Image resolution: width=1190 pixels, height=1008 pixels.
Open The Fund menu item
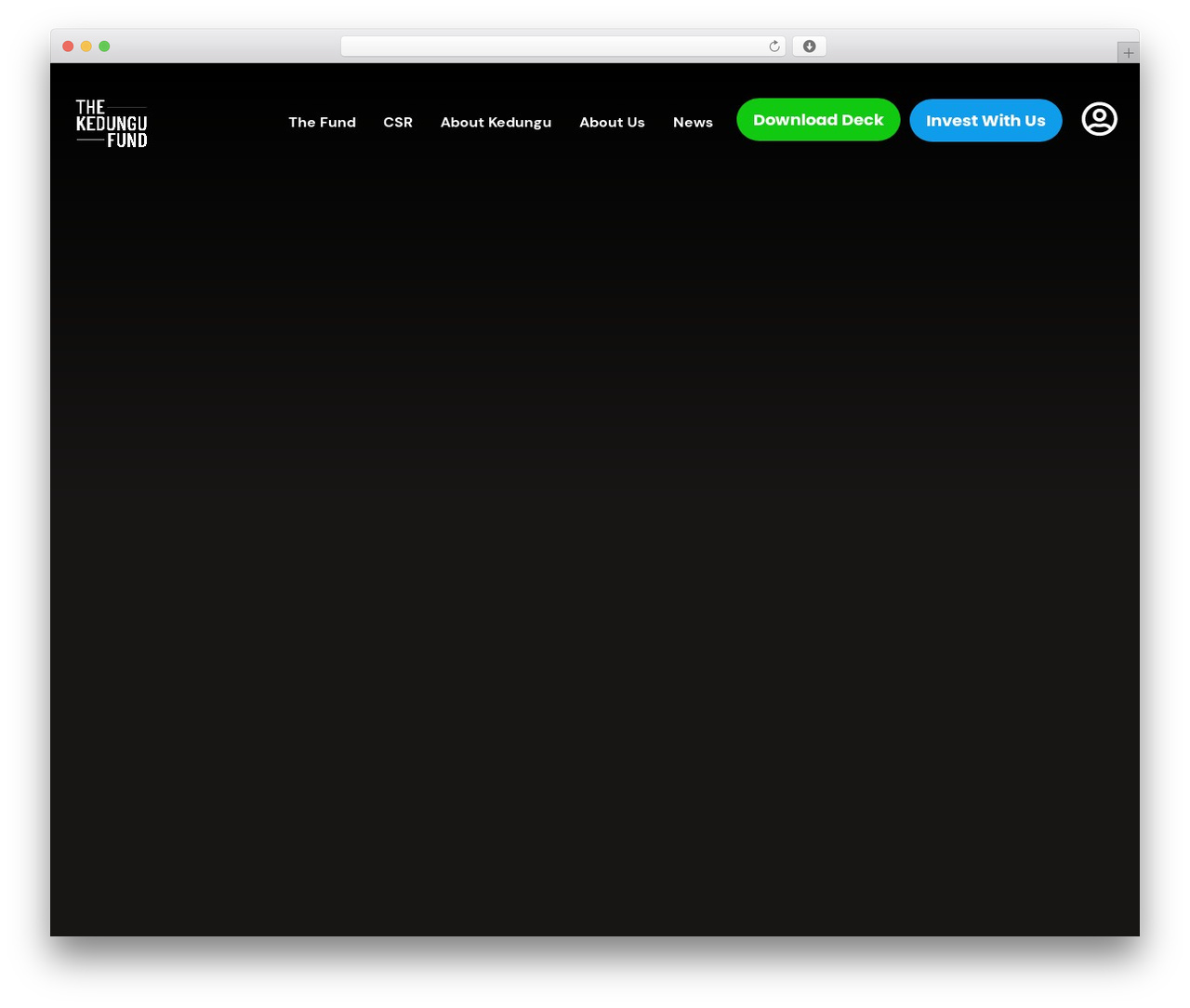click(x=322, y=122)
